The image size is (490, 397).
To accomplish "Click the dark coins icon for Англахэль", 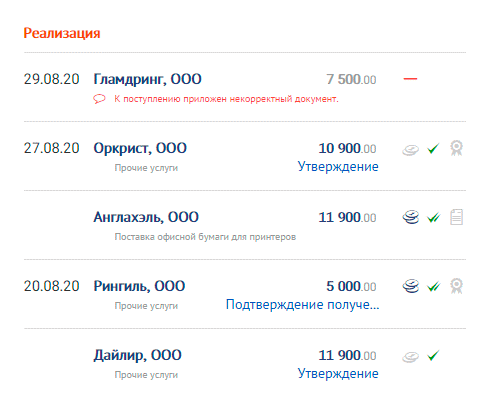I will point(410,217).
